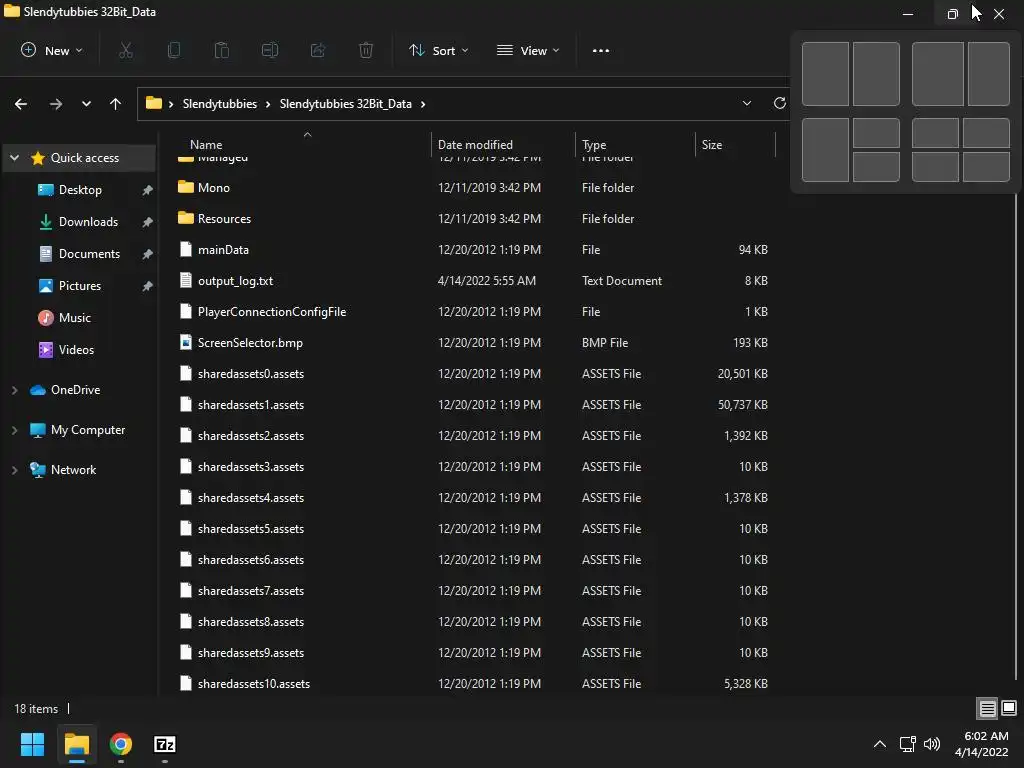Sort by the Size column header
This screenshot has width=1024, height=768.
coord(712,145)
